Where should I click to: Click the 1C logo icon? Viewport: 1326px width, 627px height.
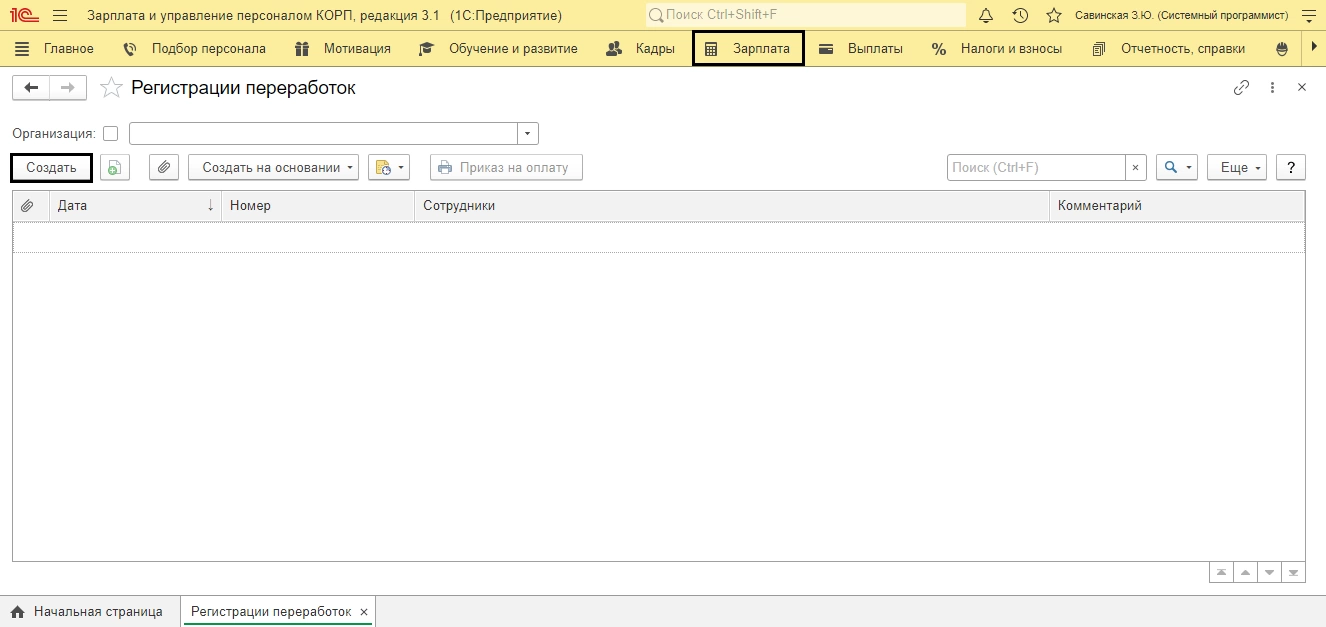[x=23, y=15]
